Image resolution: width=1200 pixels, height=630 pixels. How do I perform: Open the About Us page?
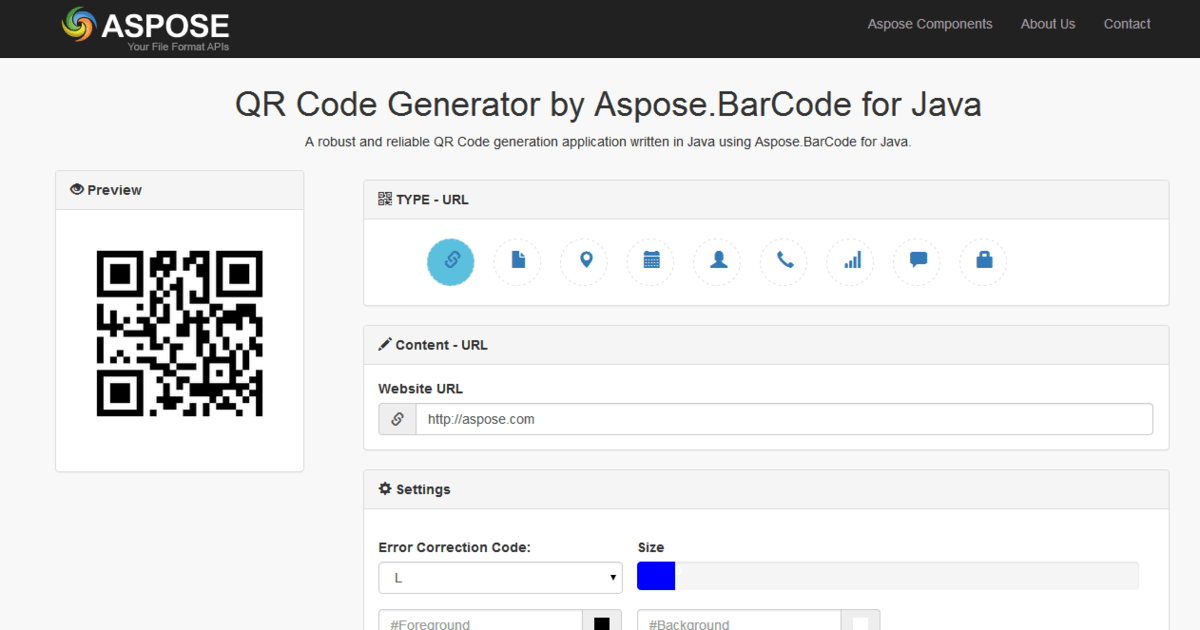coord(1048,23)
